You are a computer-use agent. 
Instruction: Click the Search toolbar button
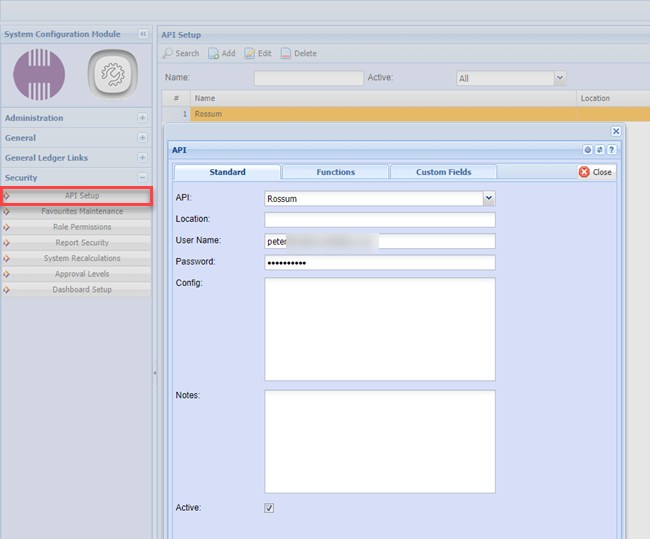[x=181, y=53]
